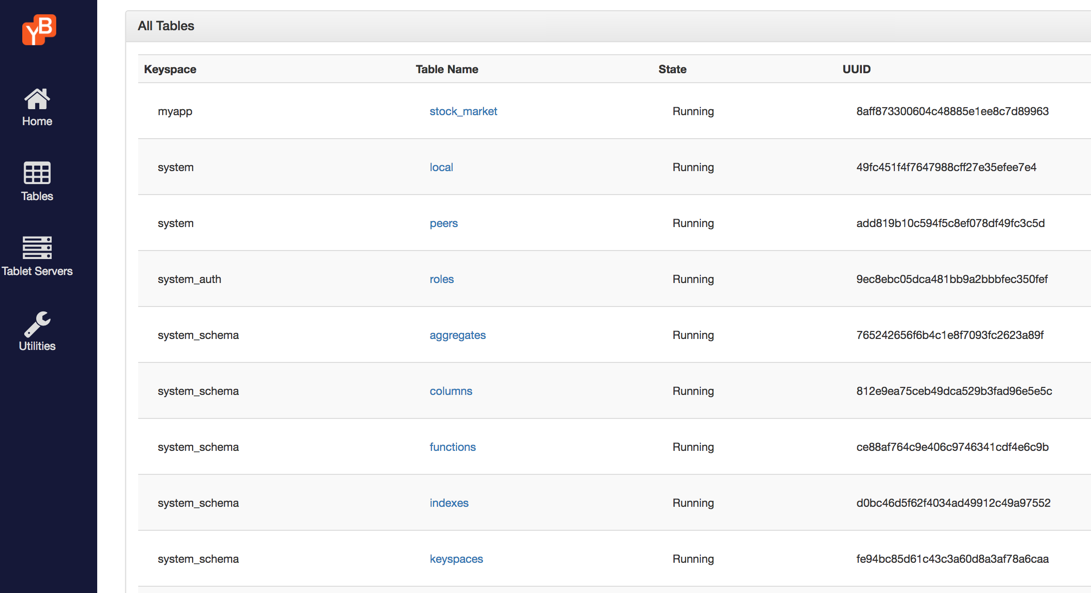Open the columns table link

tap(450, 392)
